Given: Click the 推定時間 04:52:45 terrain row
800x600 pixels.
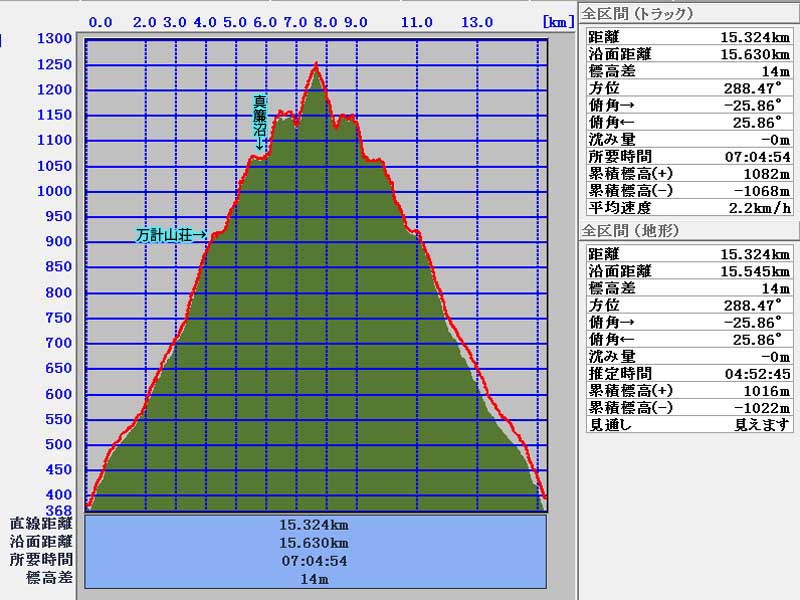Looking at the screenshot, I should (688, 373).
